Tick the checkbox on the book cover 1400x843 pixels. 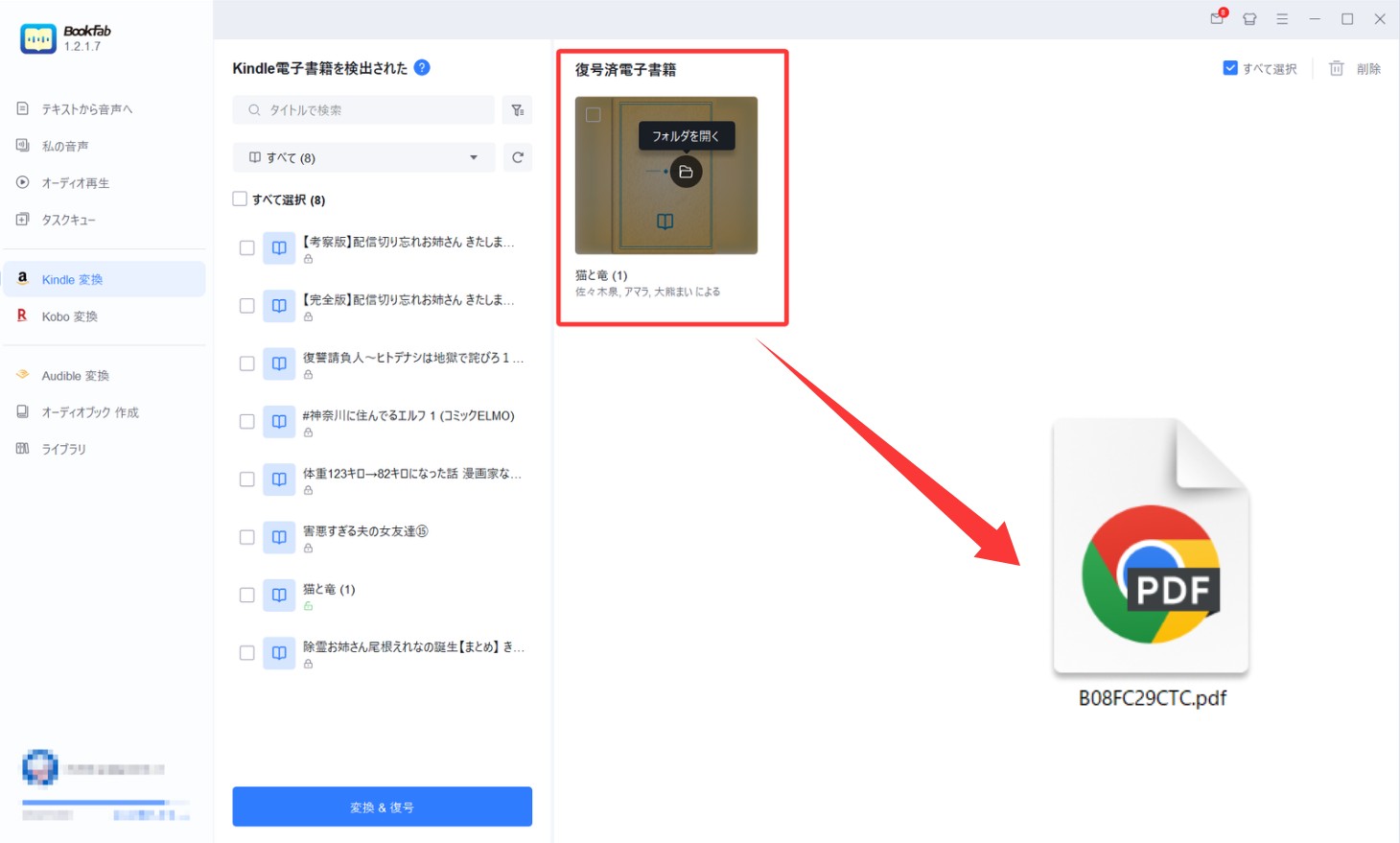[x=594, y=115]
